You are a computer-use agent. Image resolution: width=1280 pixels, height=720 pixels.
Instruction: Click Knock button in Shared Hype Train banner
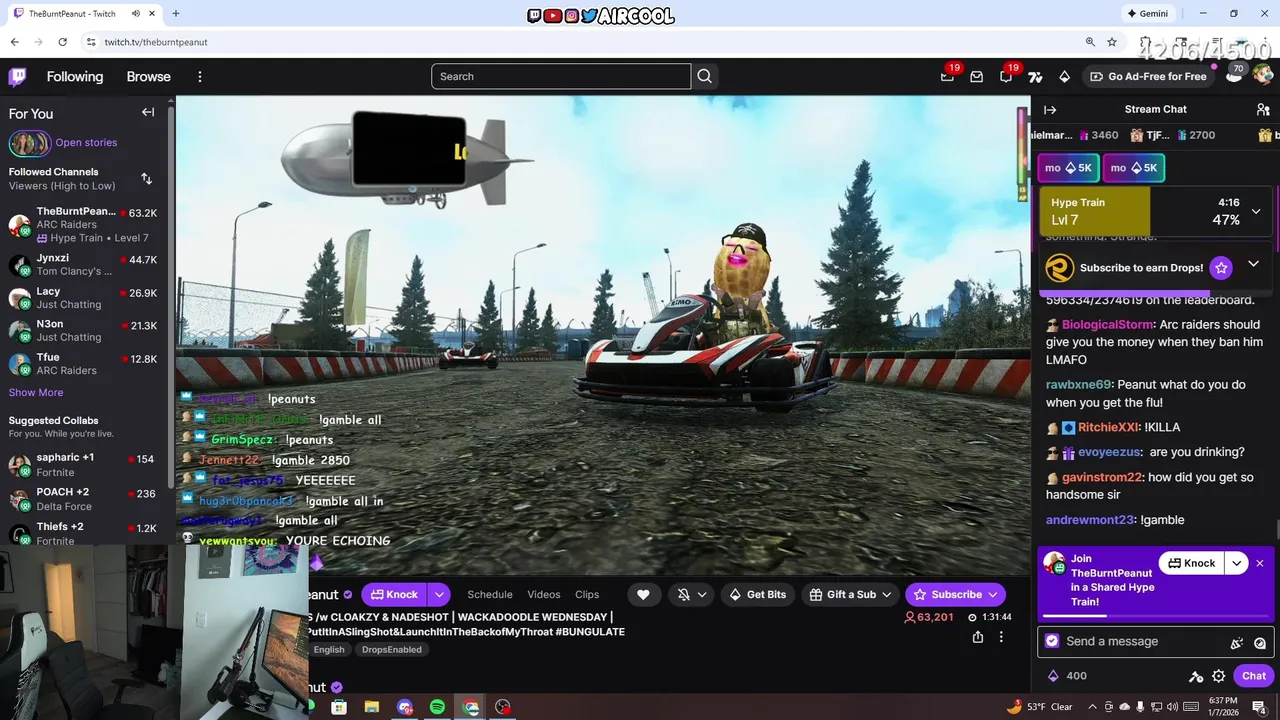pyautogui.click(x=1192, y=563)
